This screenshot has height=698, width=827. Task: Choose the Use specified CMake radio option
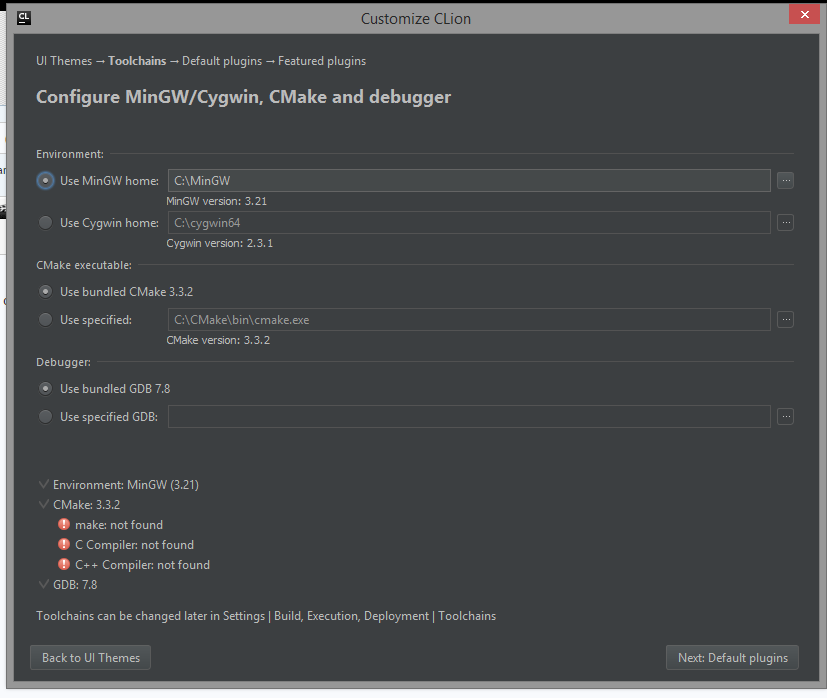coord(45,320)
